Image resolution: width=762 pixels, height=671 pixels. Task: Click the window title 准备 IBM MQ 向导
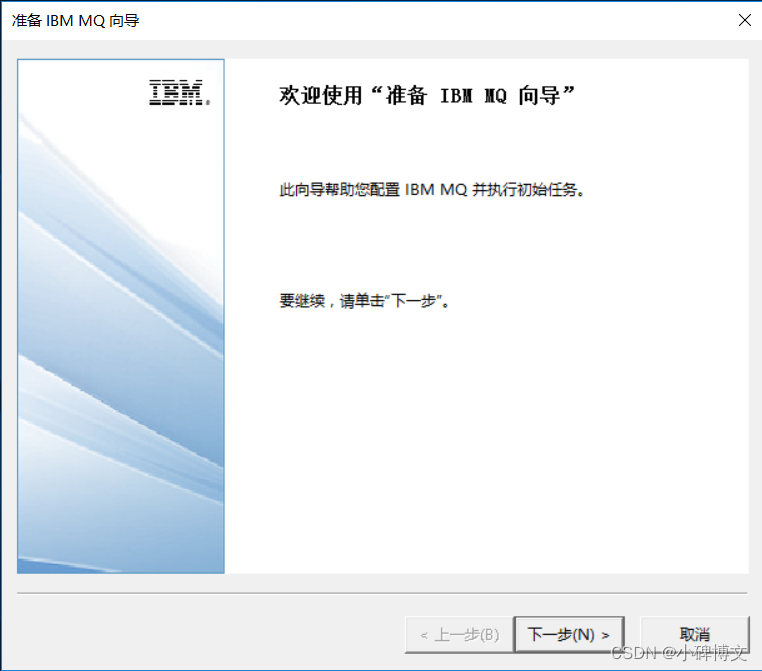point(76,21)
